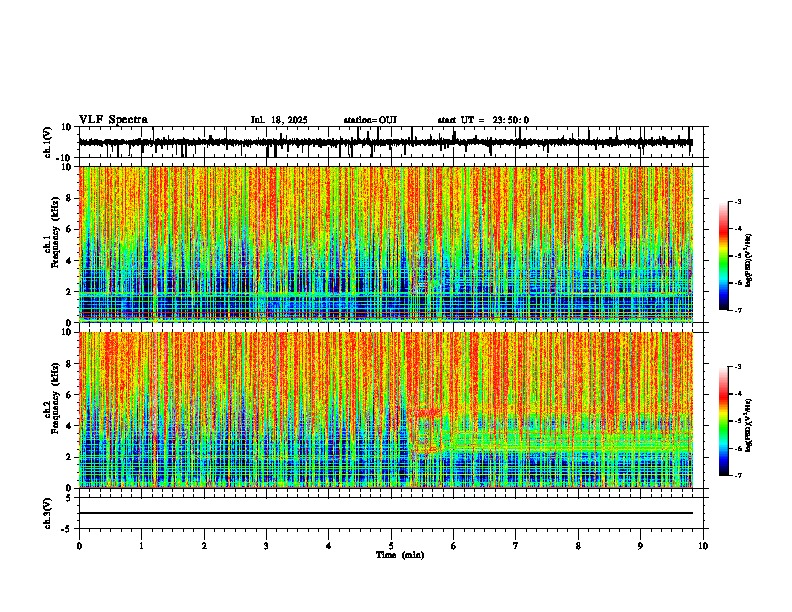
Task: Click the flat ch.3 voltage trace
Action: pyautogui.click(x=386, y=513)
